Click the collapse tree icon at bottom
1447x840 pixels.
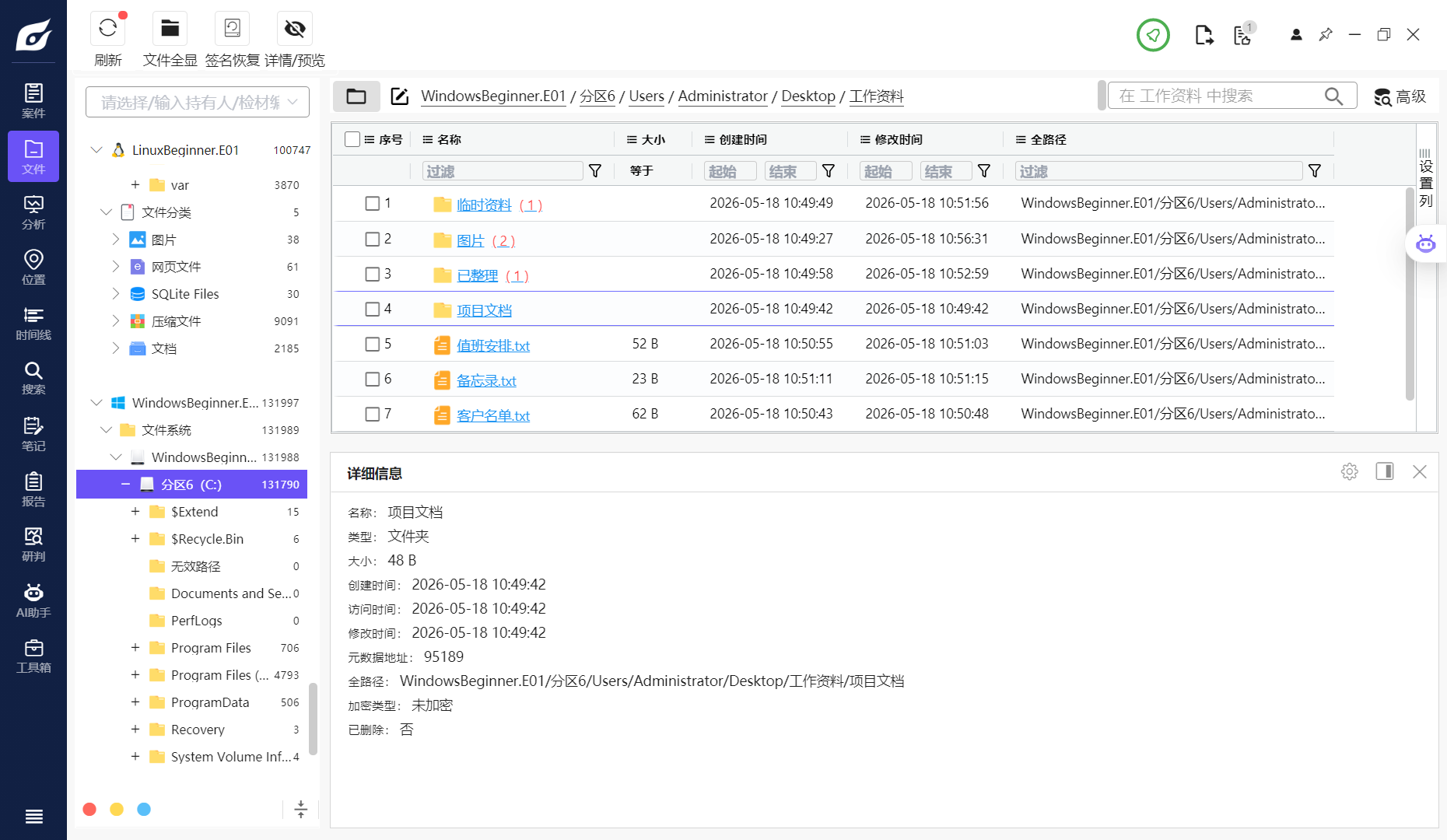[x=301, y=809]
